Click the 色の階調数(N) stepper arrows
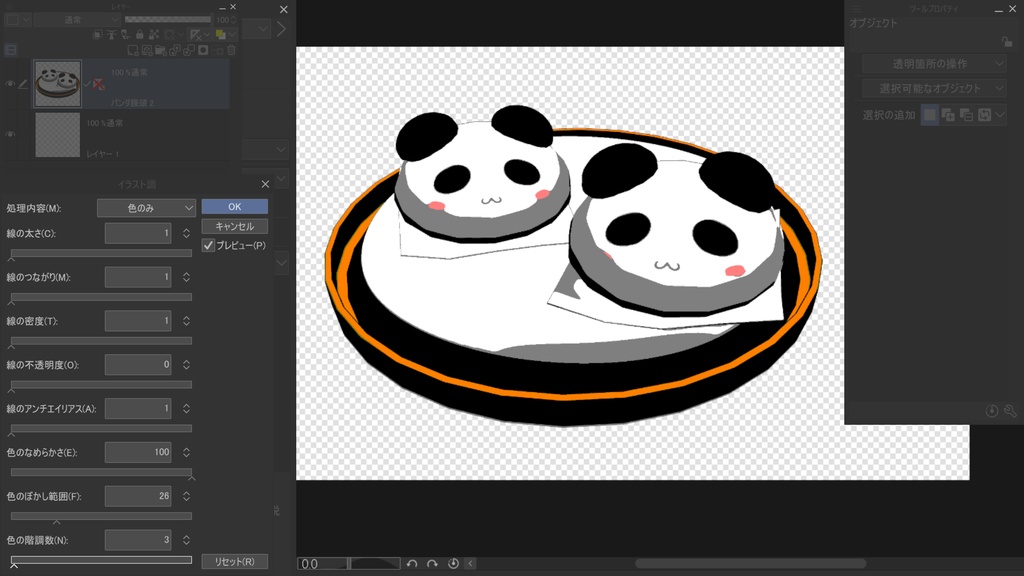This screenshot has height=576, width=1024. tap(186, 540)
